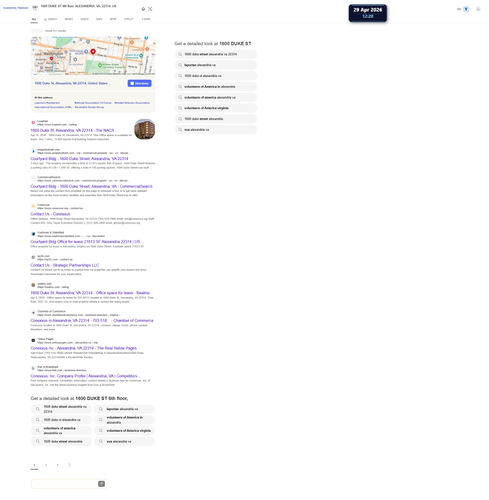Click the microphone voice search icon
The width and height of the screenshot is (489, 500).
tap(143, 9)
